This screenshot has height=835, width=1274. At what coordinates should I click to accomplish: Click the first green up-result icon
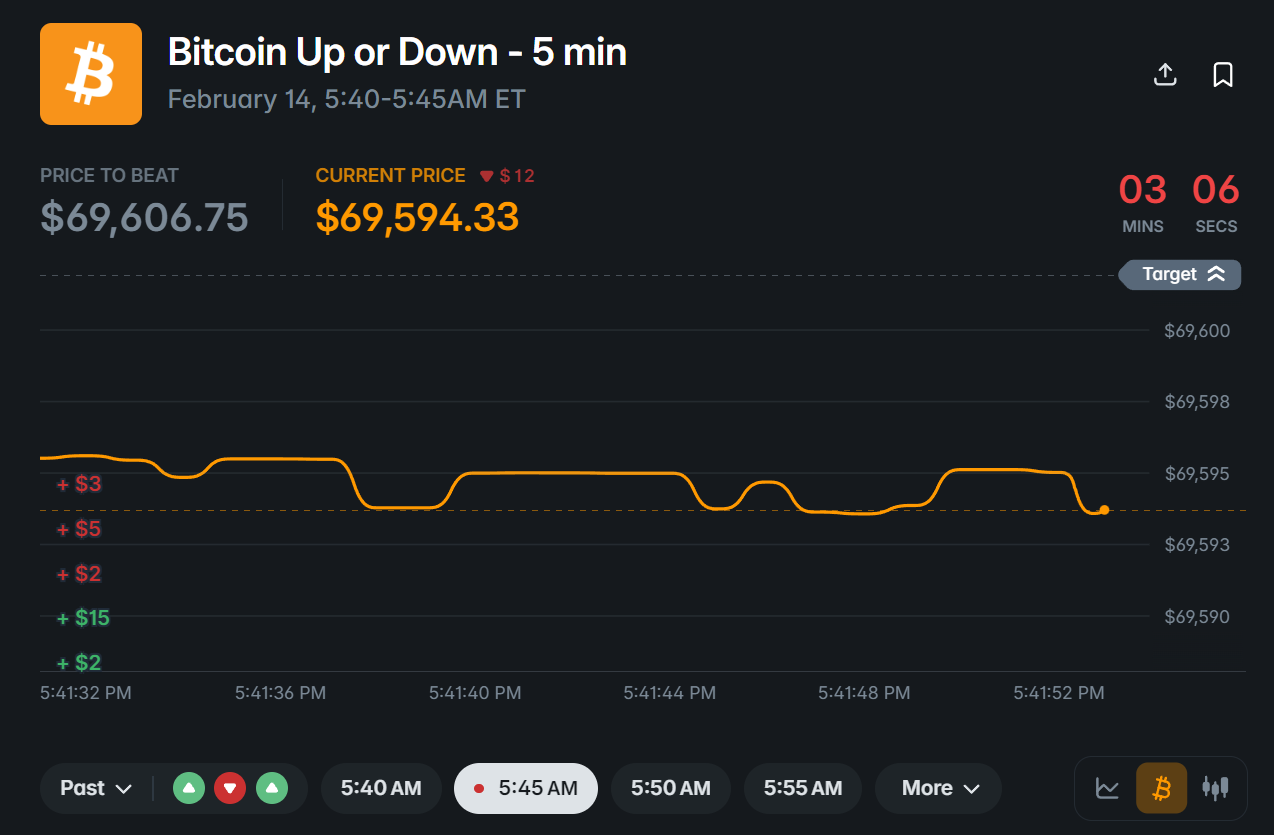click(188, 788)
